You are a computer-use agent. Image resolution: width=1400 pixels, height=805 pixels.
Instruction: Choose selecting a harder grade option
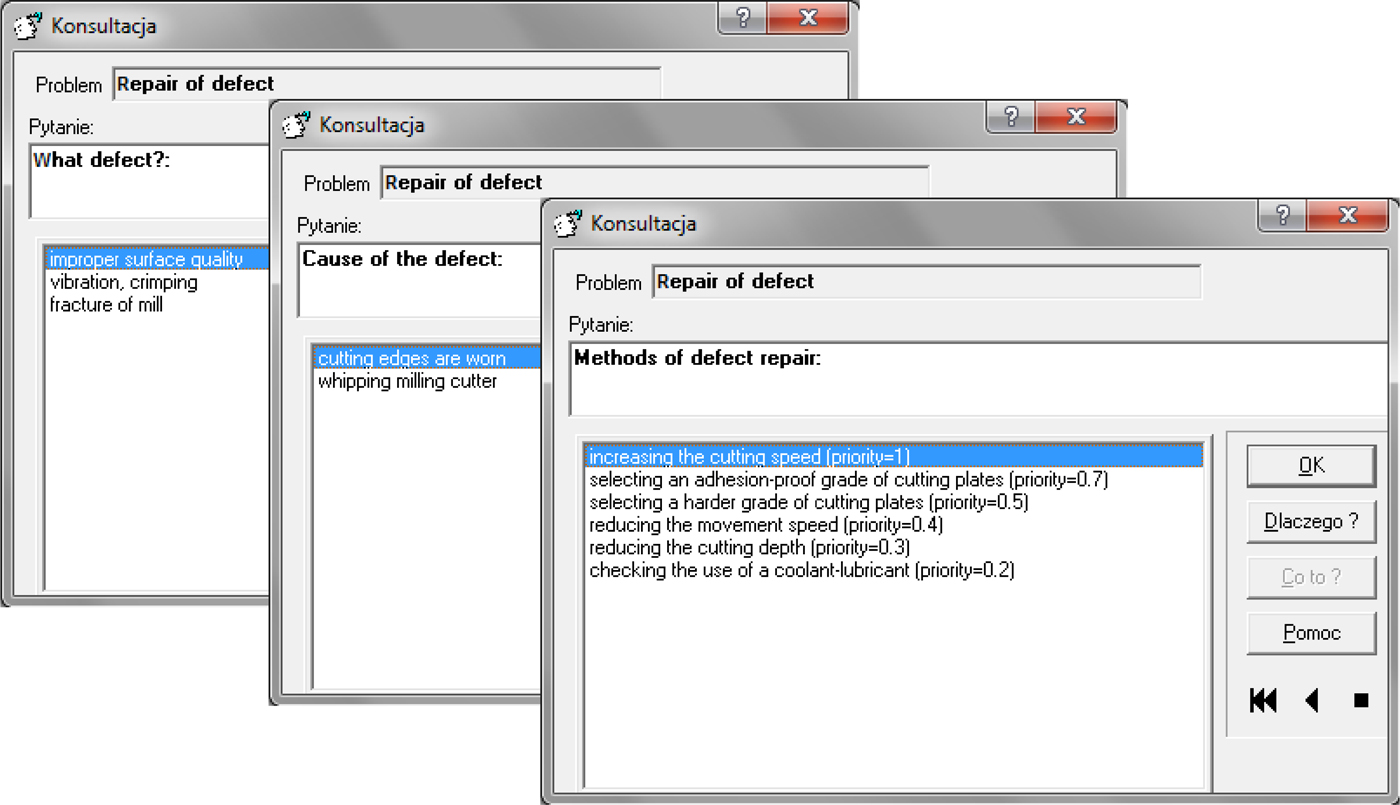click(x=808, y=502)
